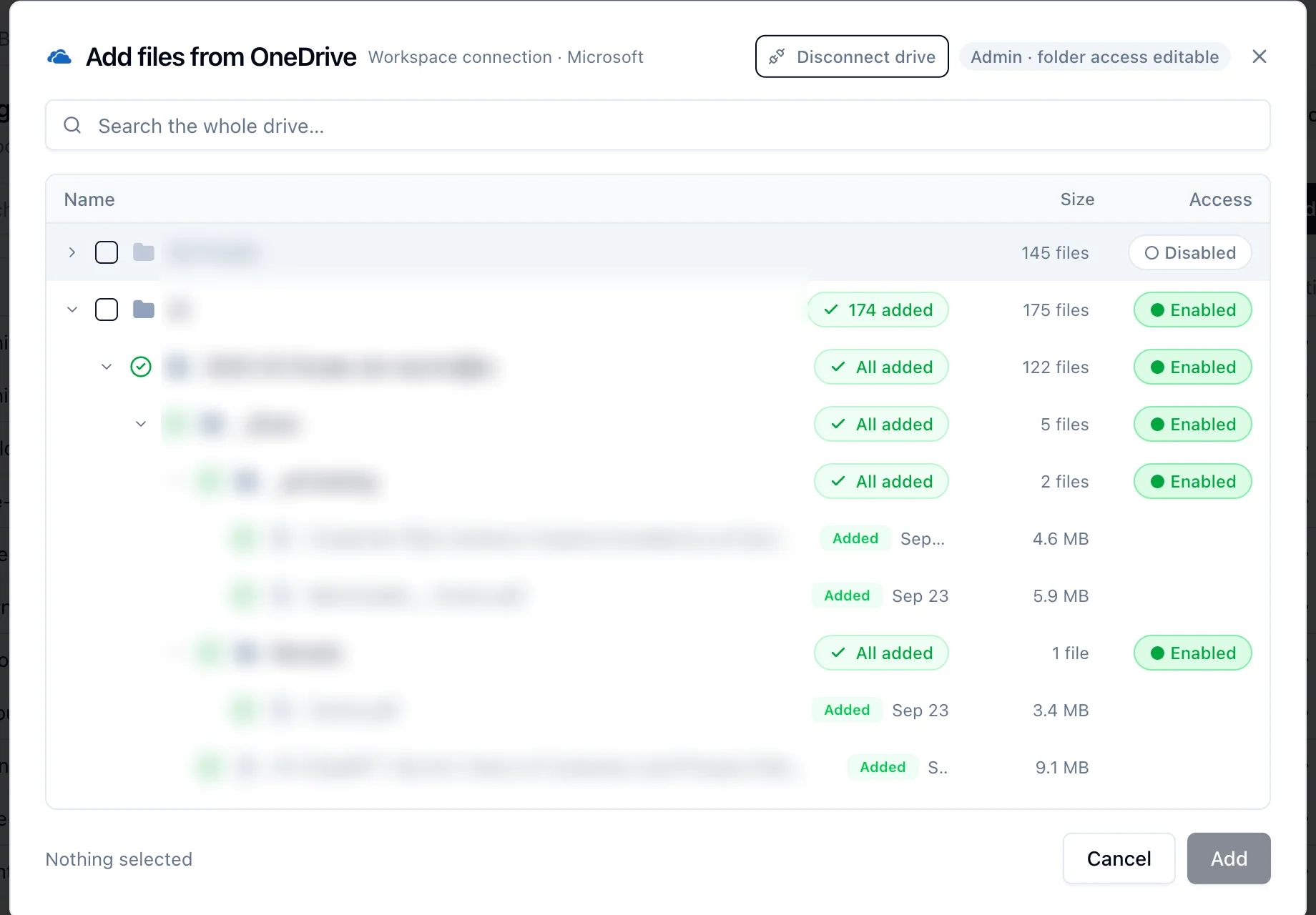
Task: Click the Size column header
Action: [x=1077, y=199]
